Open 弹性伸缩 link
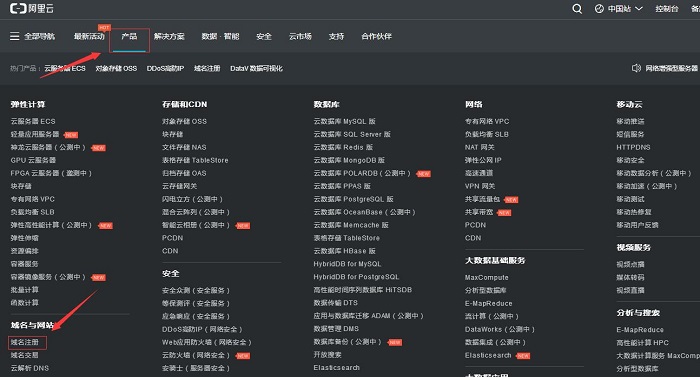Viewport: 700px width, 377px height. [x=25, y=238]
